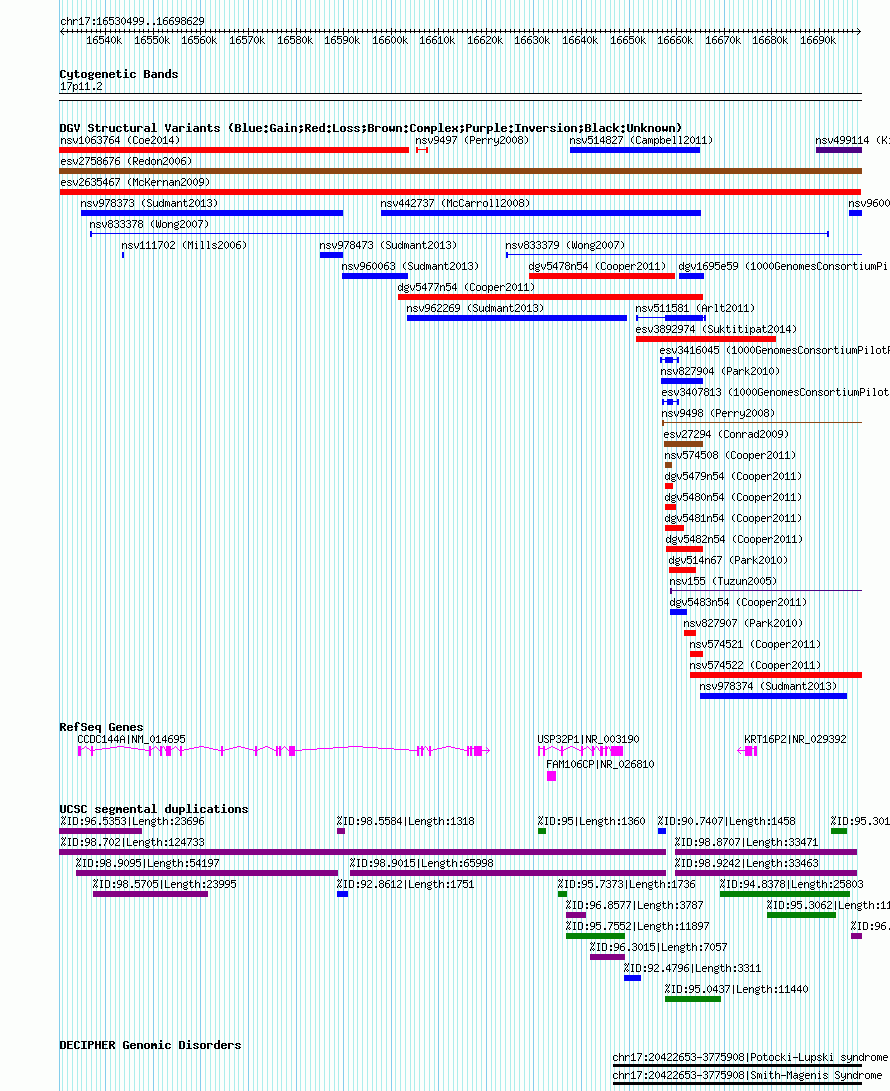
Task: Select esv27294 (Conrad2009) label
Action: click(726, 434)
